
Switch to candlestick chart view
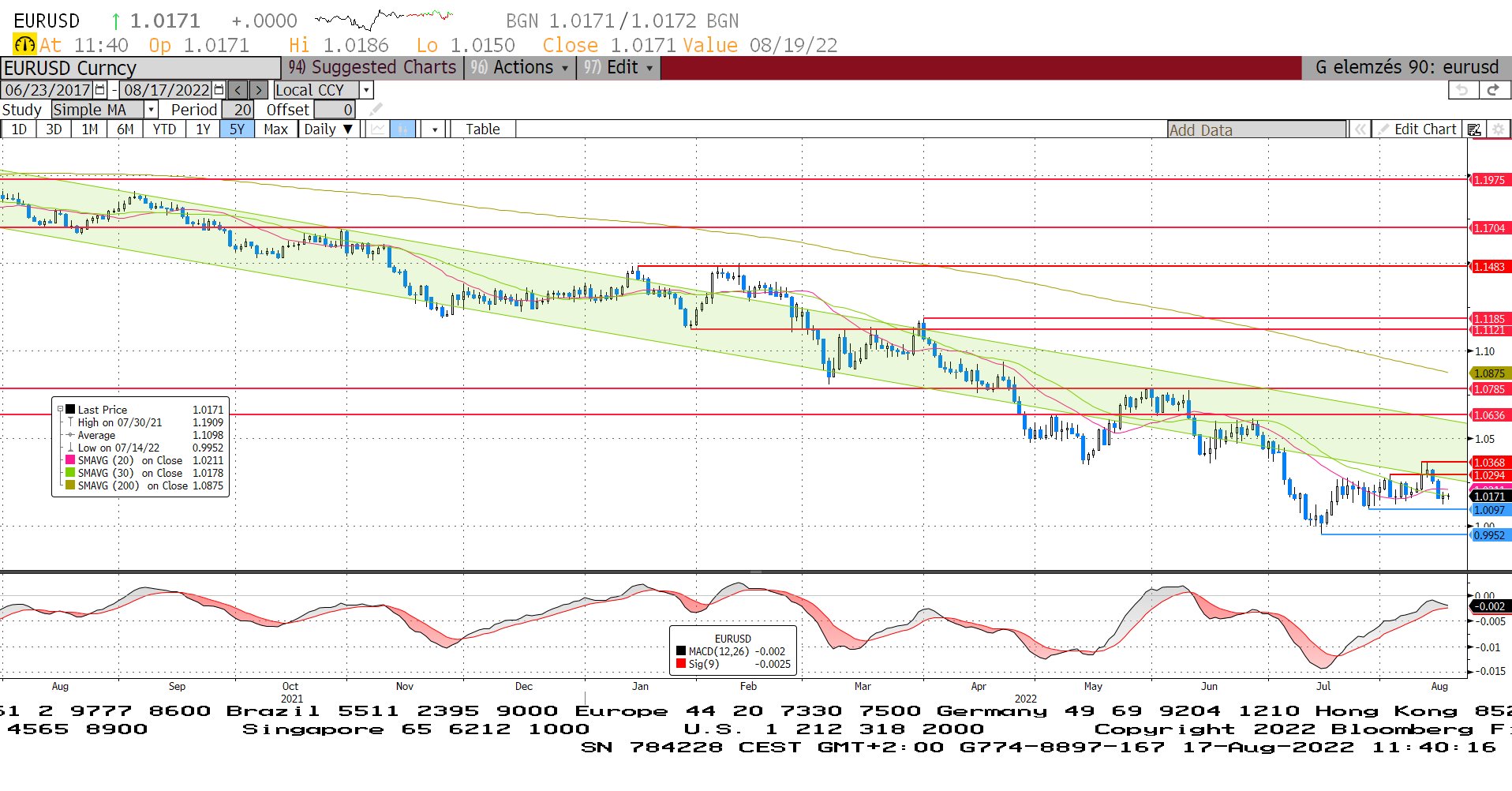pos(402,129)
